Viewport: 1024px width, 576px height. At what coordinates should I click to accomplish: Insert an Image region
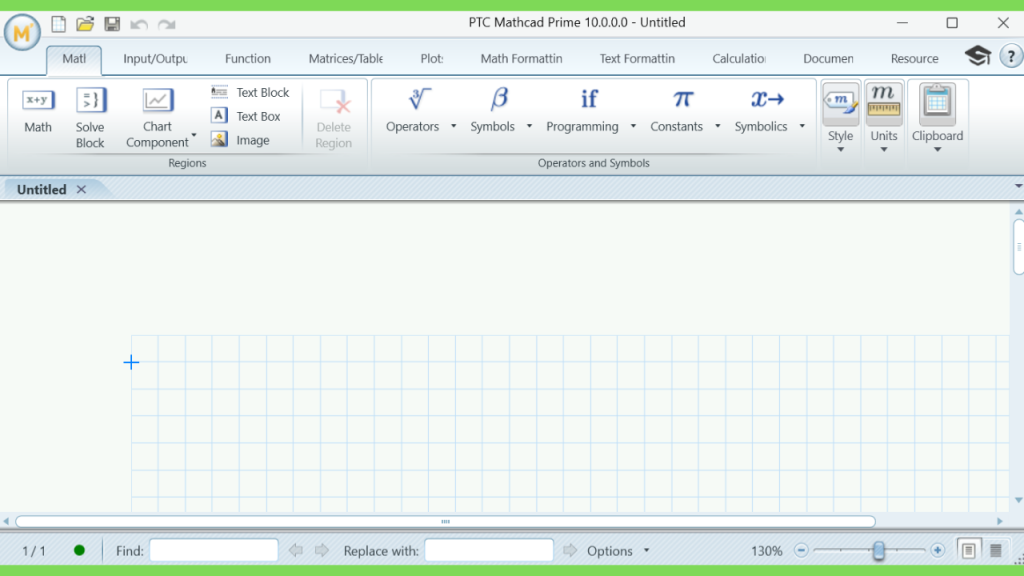click(240, 140)
